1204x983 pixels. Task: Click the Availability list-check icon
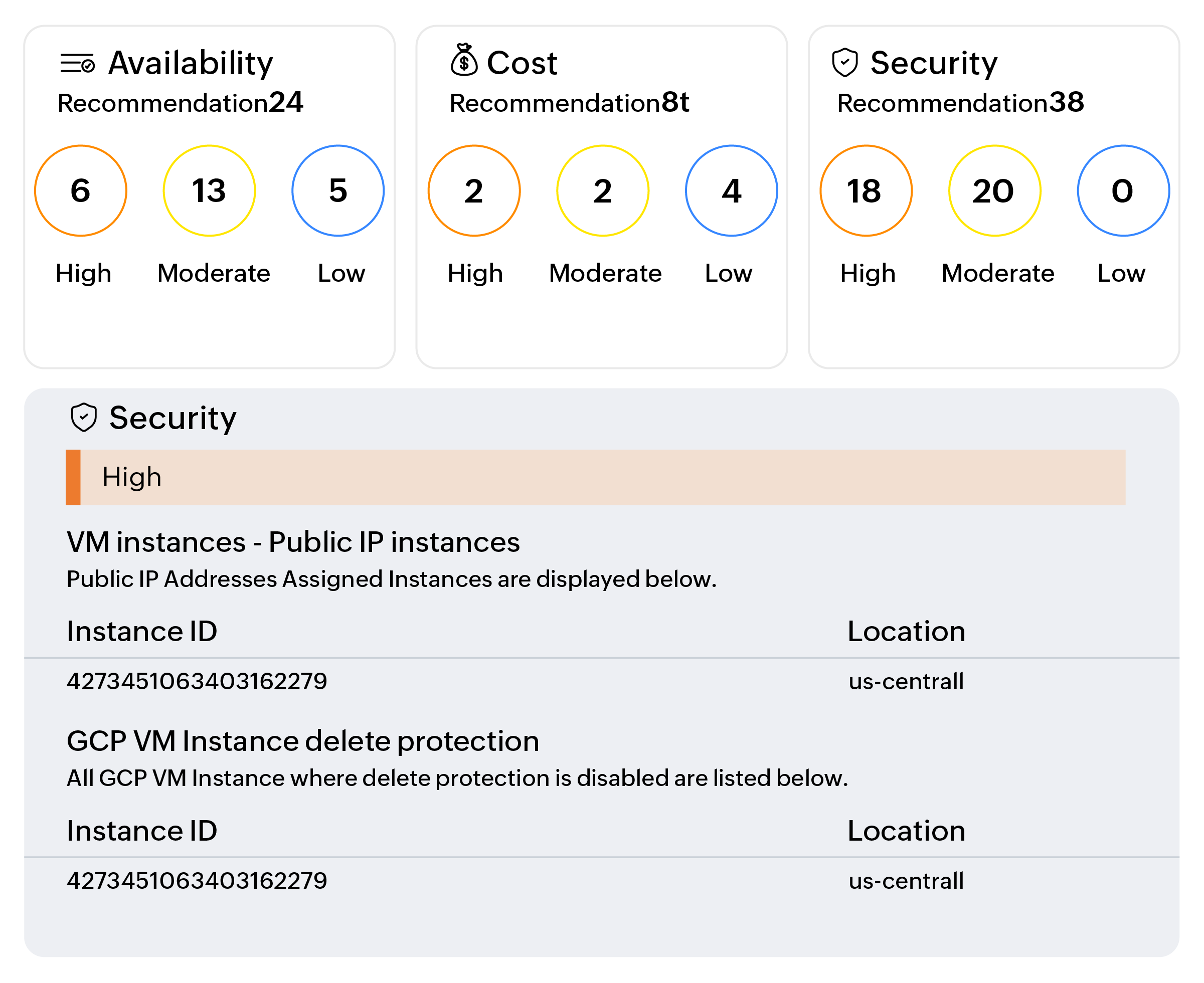(x=78, y=63)
